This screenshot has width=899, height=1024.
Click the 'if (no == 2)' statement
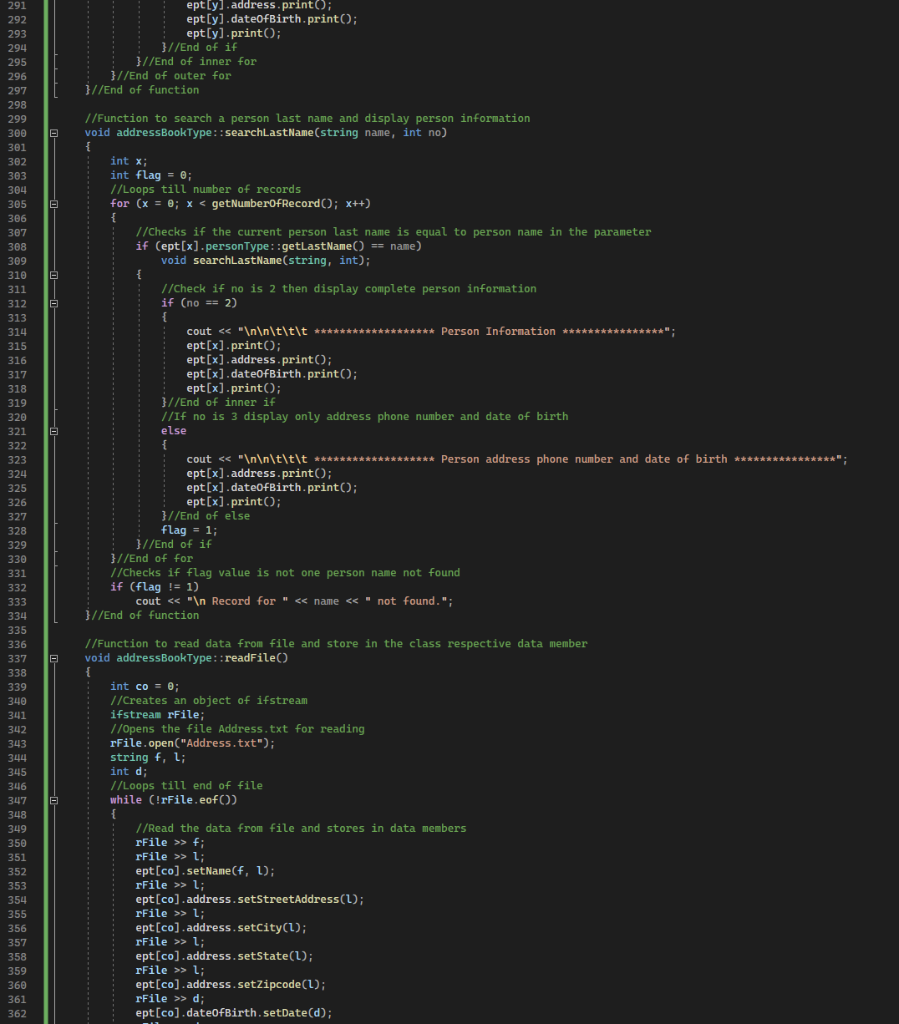199,303
